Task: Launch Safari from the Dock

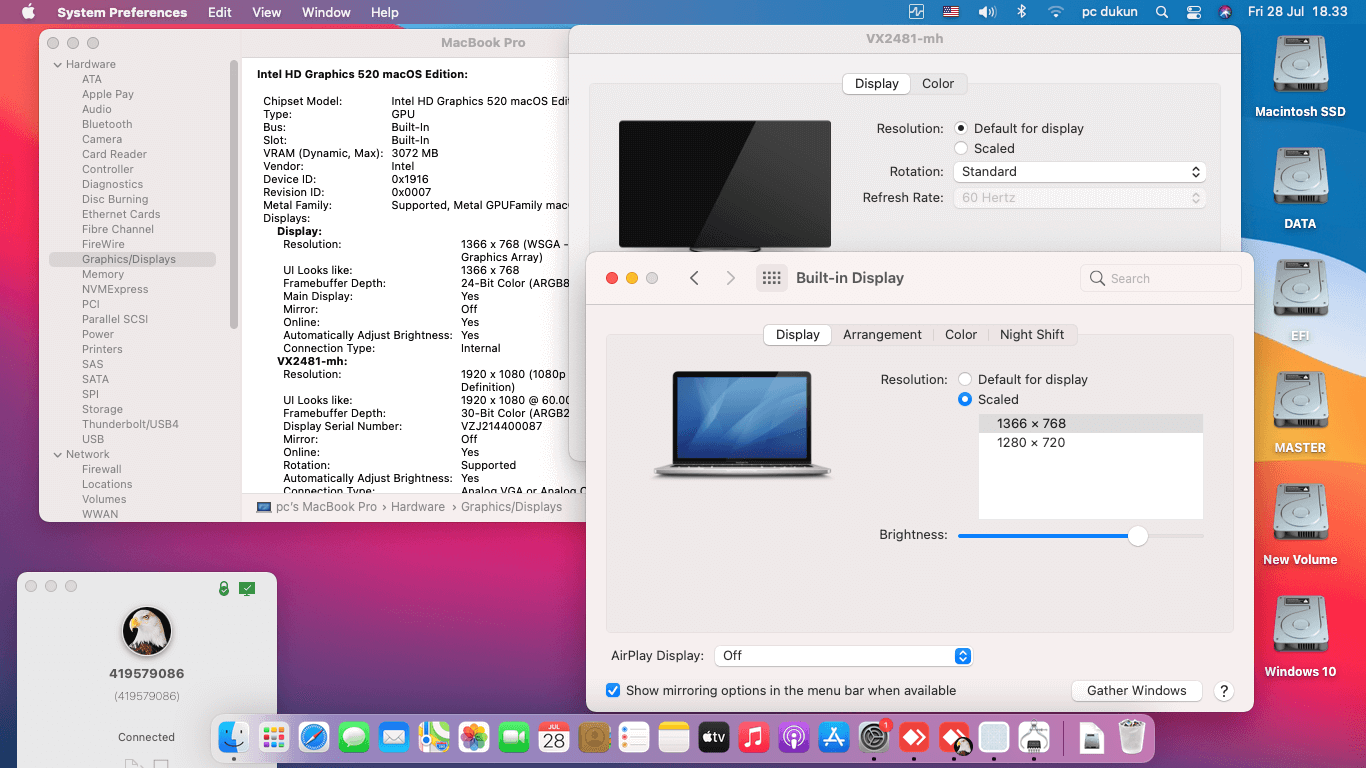Action: click(314, 738)
